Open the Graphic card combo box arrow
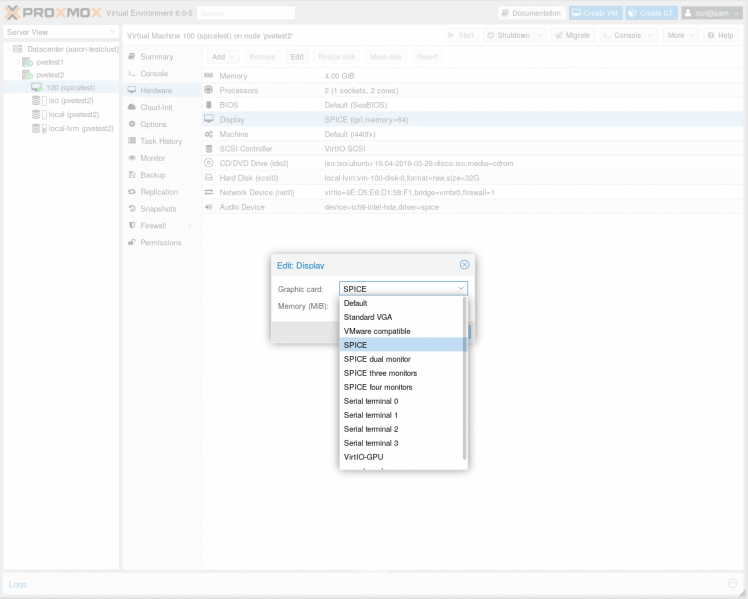This screenshot has width=748, height=599. point(461,289)
